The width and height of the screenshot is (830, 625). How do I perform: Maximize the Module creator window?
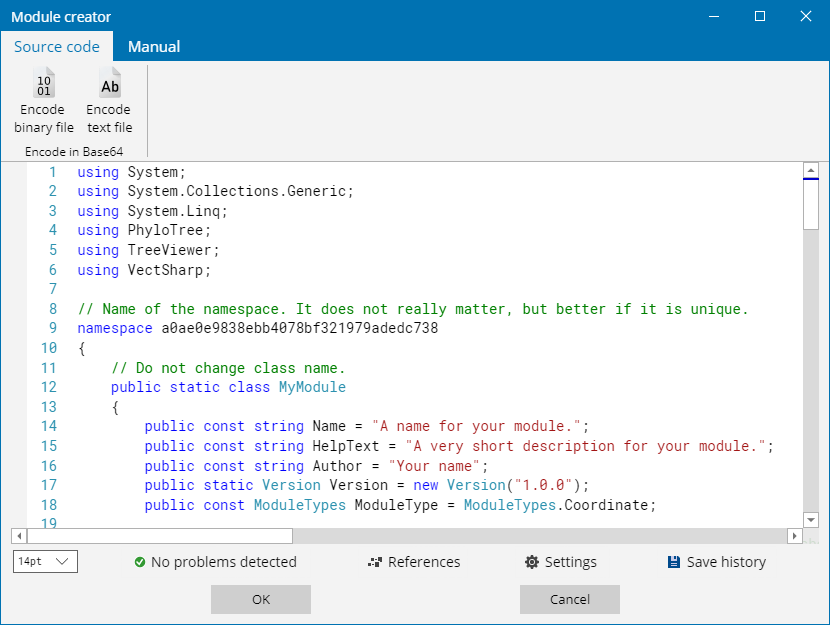[x=760, y=16]
